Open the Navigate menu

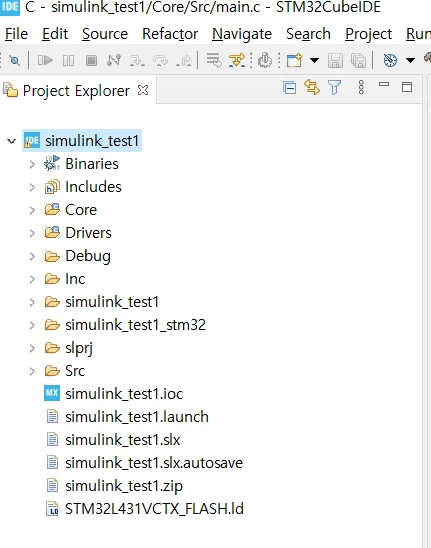click(x=242, y=34)
